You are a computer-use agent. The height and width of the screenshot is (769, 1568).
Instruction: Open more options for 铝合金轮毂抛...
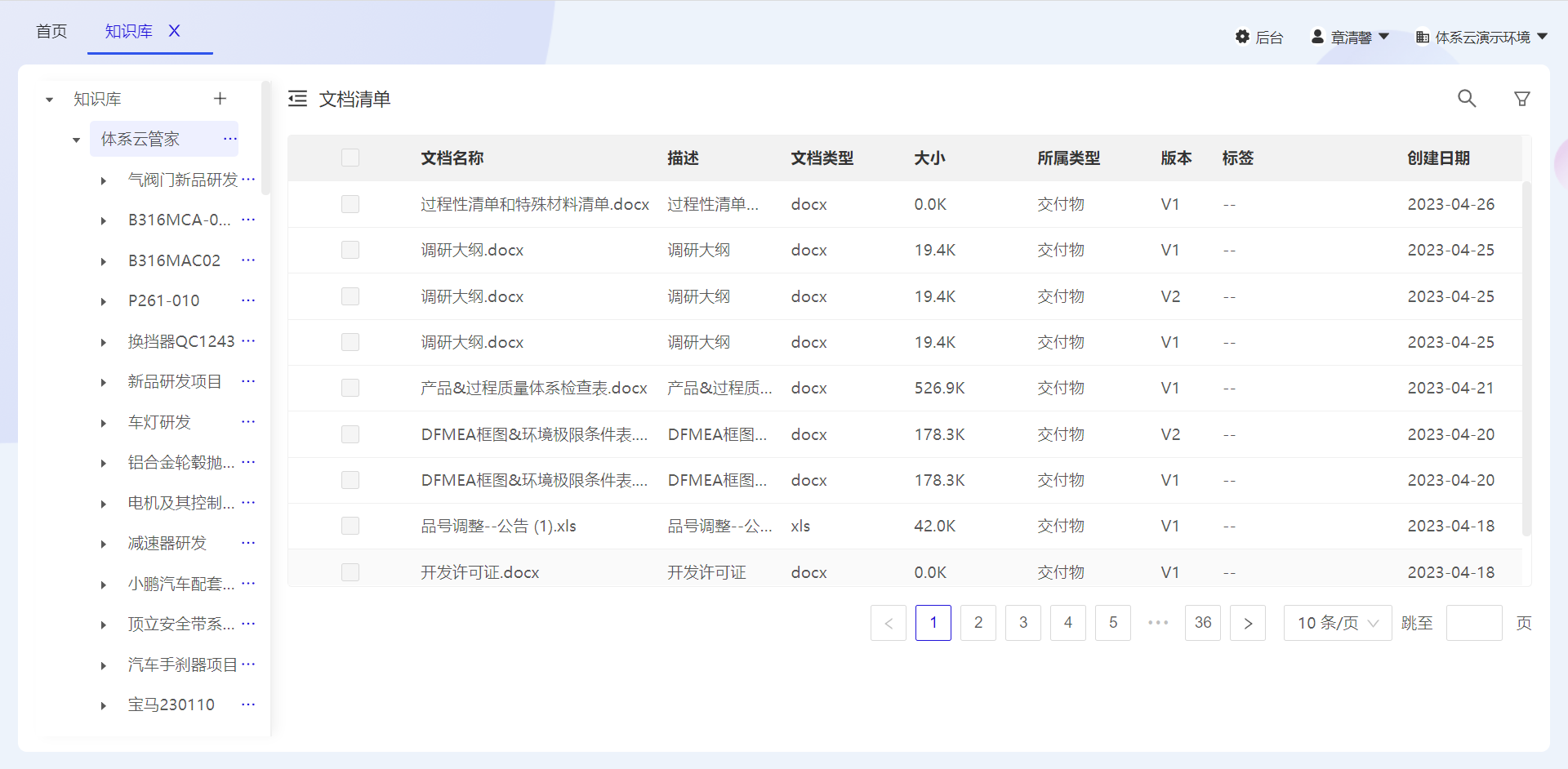[249, 462]
